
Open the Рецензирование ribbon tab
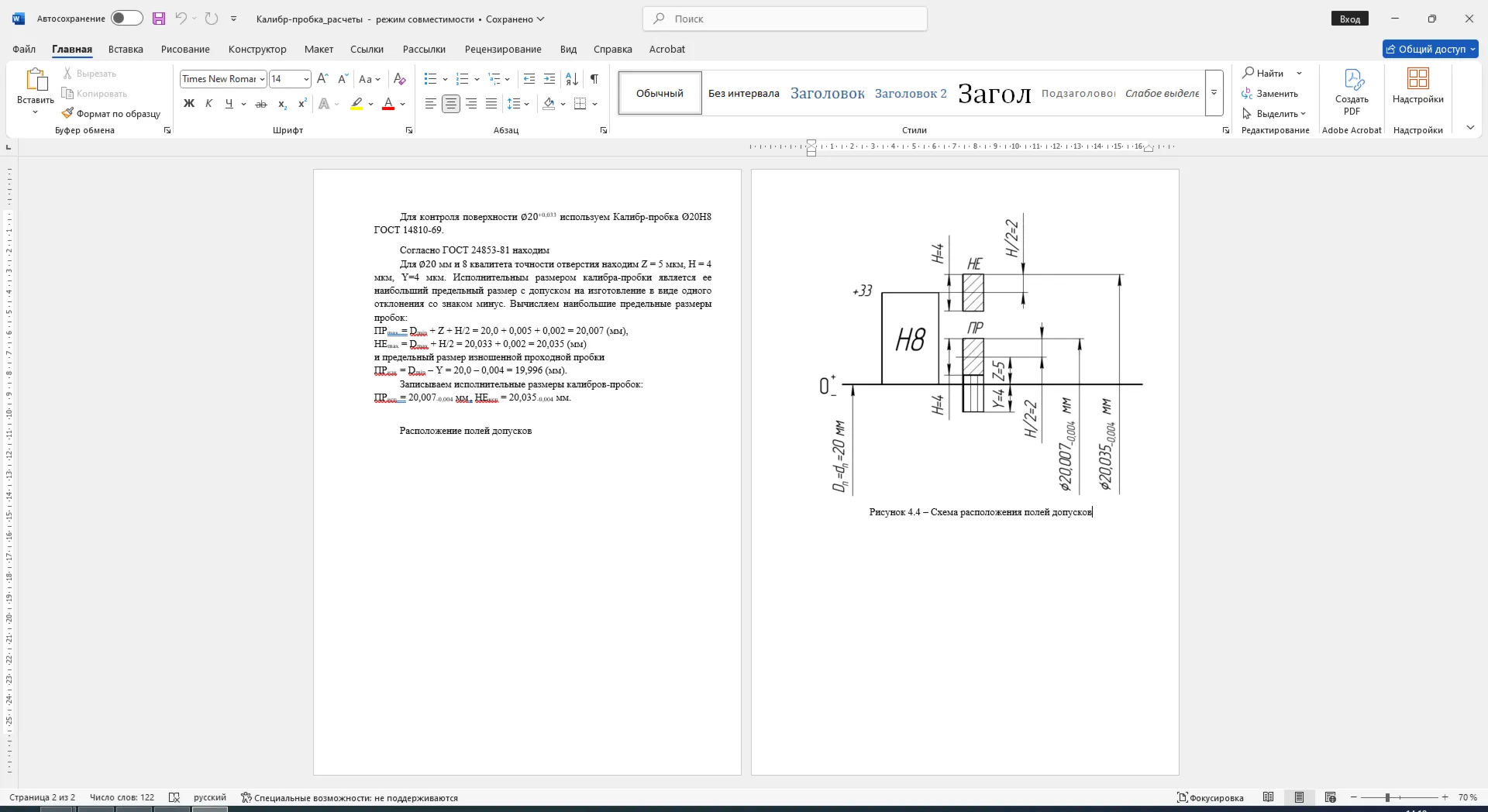[x=503, y=49]
